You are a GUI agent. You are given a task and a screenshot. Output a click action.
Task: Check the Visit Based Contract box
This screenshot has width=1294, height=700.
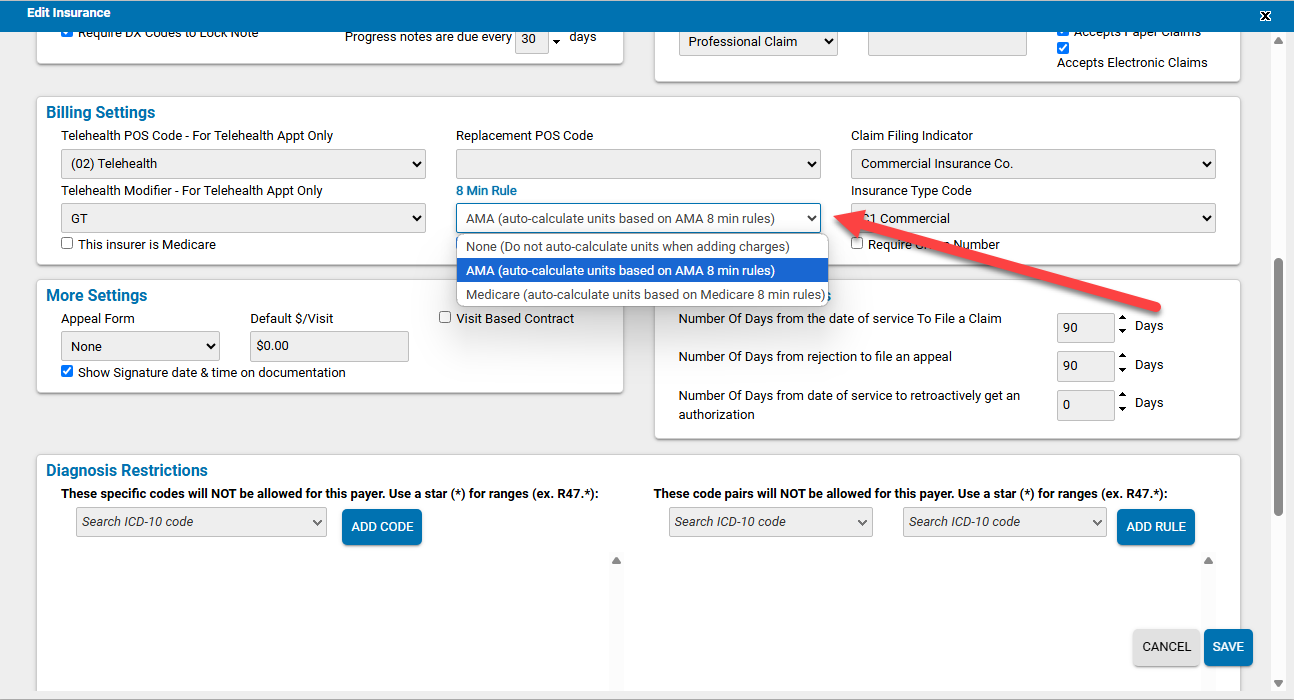point(444,317)
